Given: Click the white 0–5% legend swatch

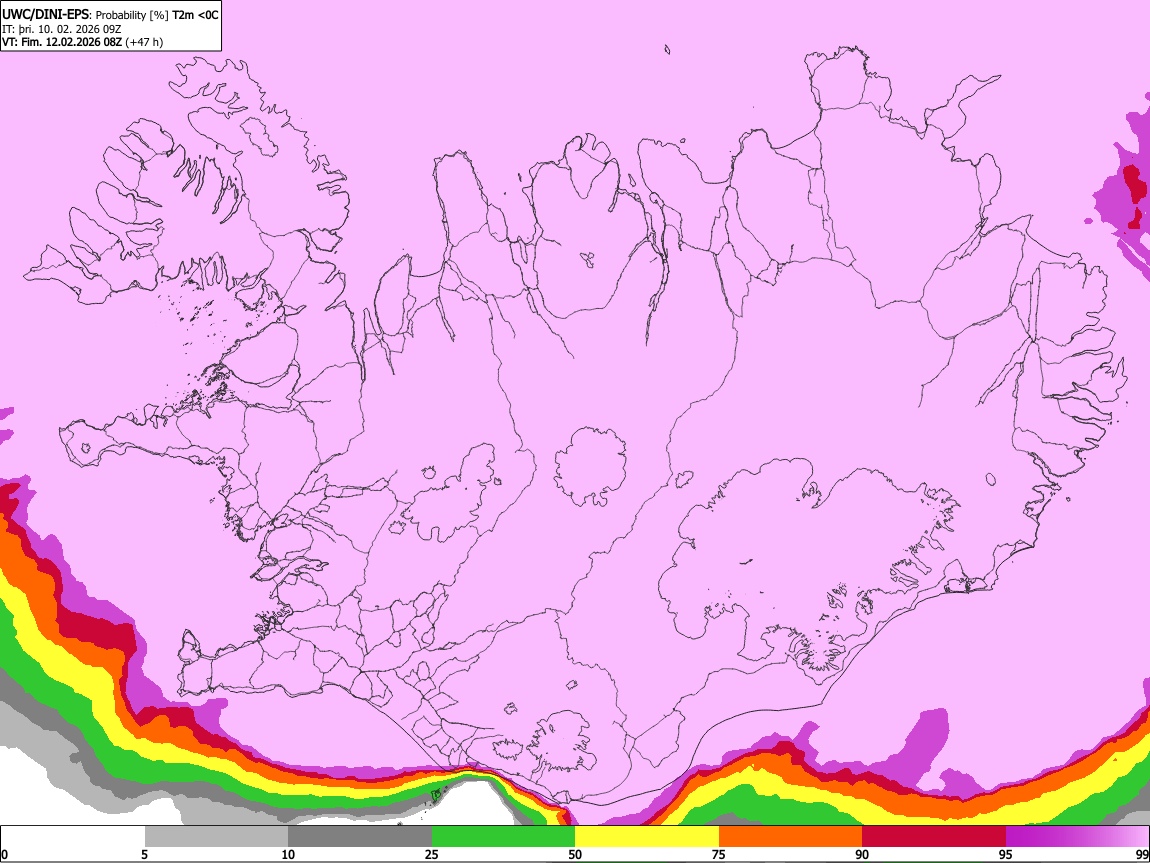Looking at the screenshot, I should click(x=73, y=837).
